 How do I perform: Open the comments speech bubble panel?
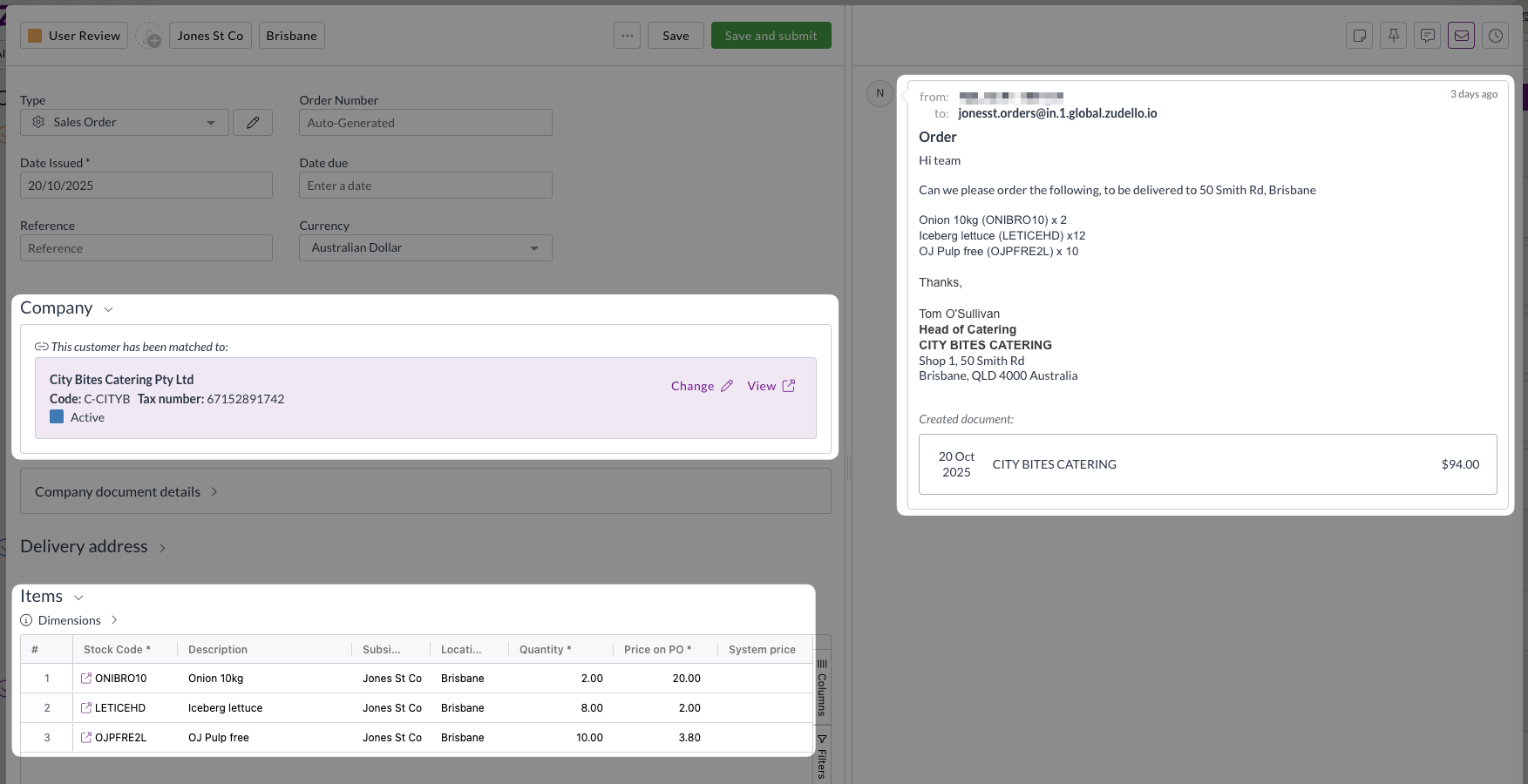(1427, 36)
